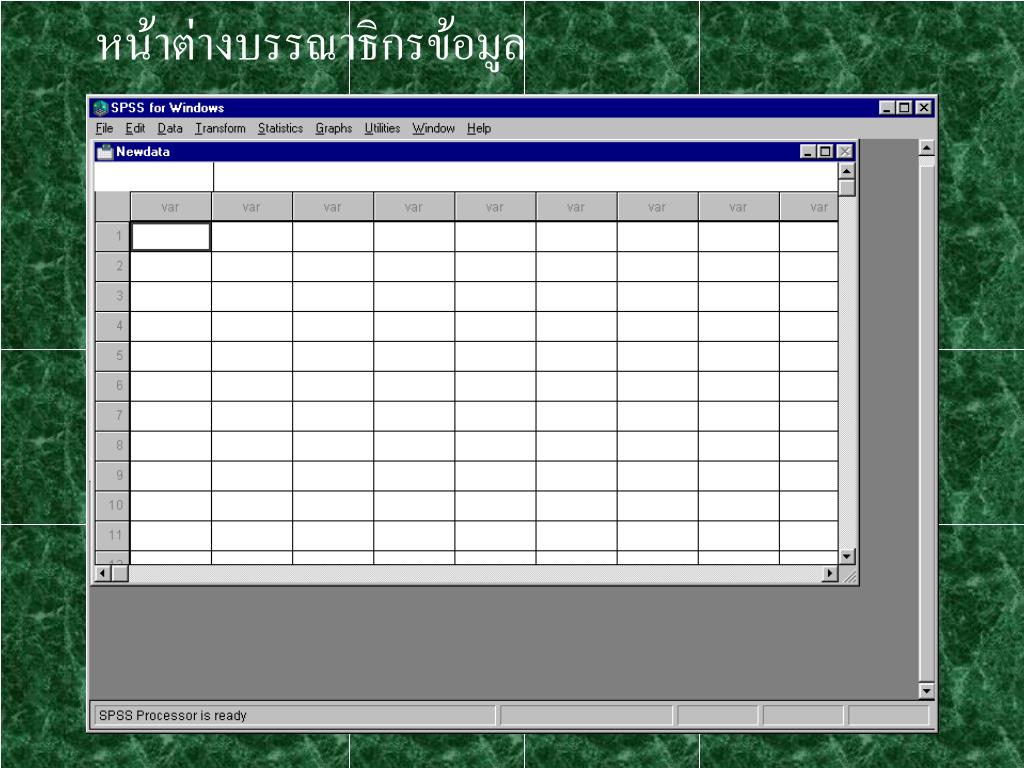Click the grid's top-left corner select-all box
Screen dimensions: 1024x768
(x=112, y=207)
